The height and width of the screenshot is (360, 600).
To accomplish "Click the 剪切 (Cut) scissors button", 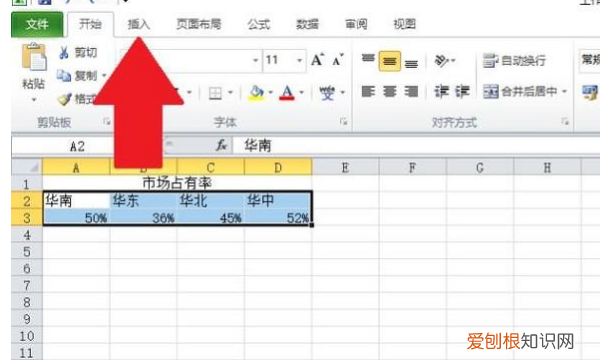I will [x=78, y=52].
